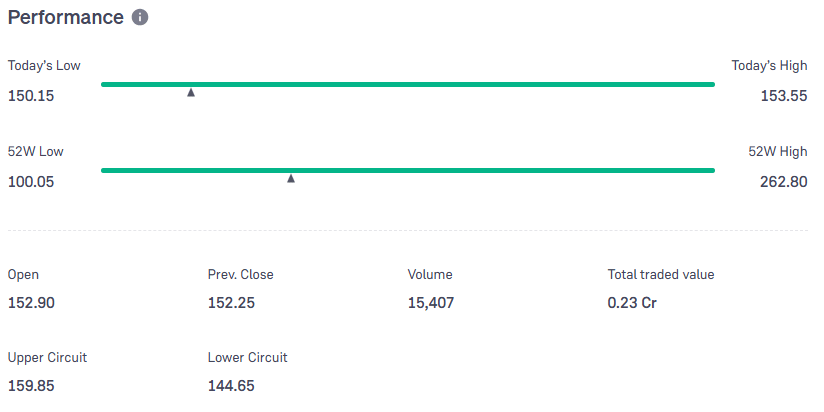
Task: Click the 52W Low value 100.05
Action: 31,182
